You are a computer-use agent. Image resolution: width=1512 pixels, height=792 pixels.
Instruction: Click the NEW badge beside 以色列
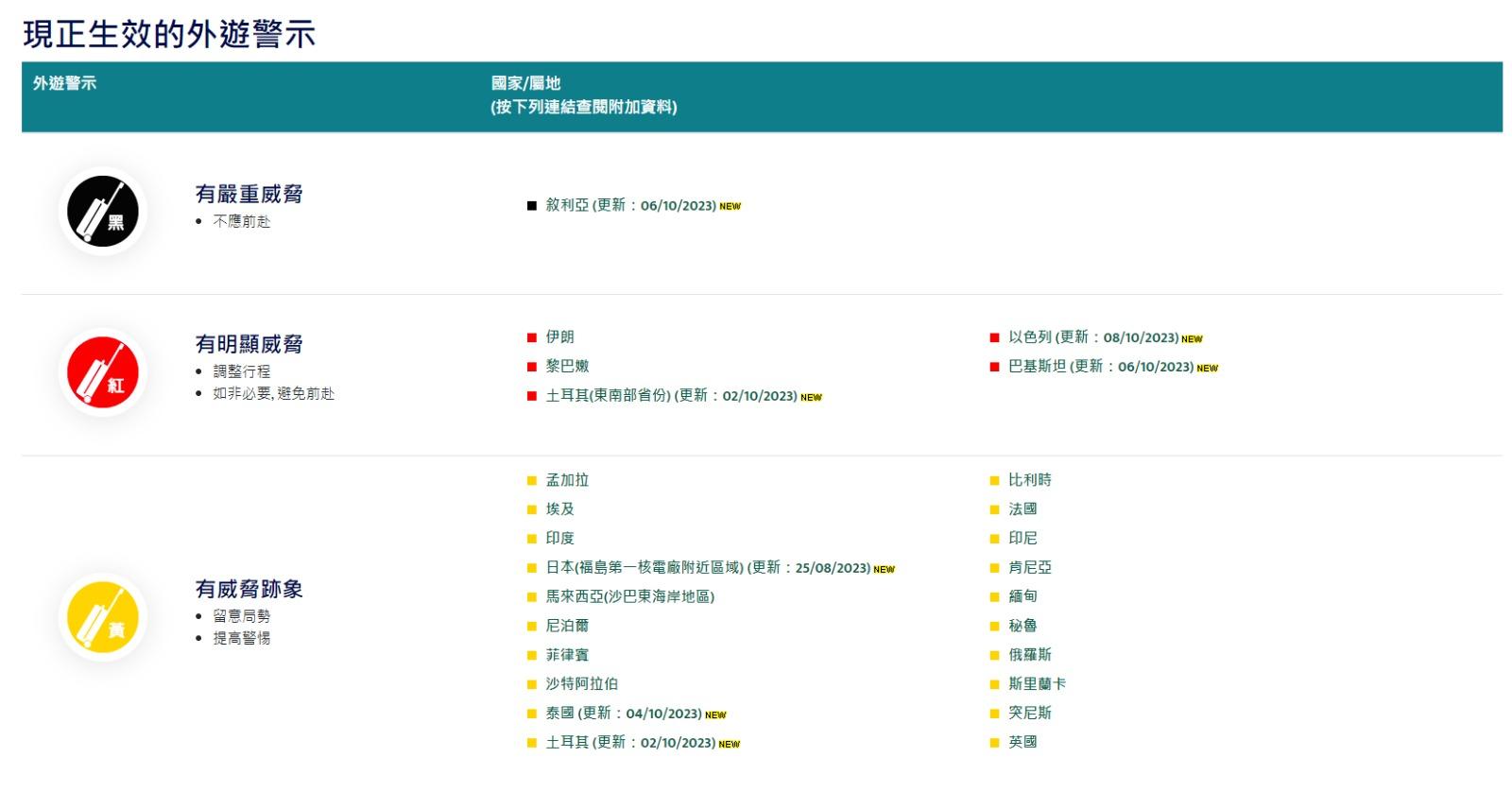pyautogui.click(x=1192, y=338)
